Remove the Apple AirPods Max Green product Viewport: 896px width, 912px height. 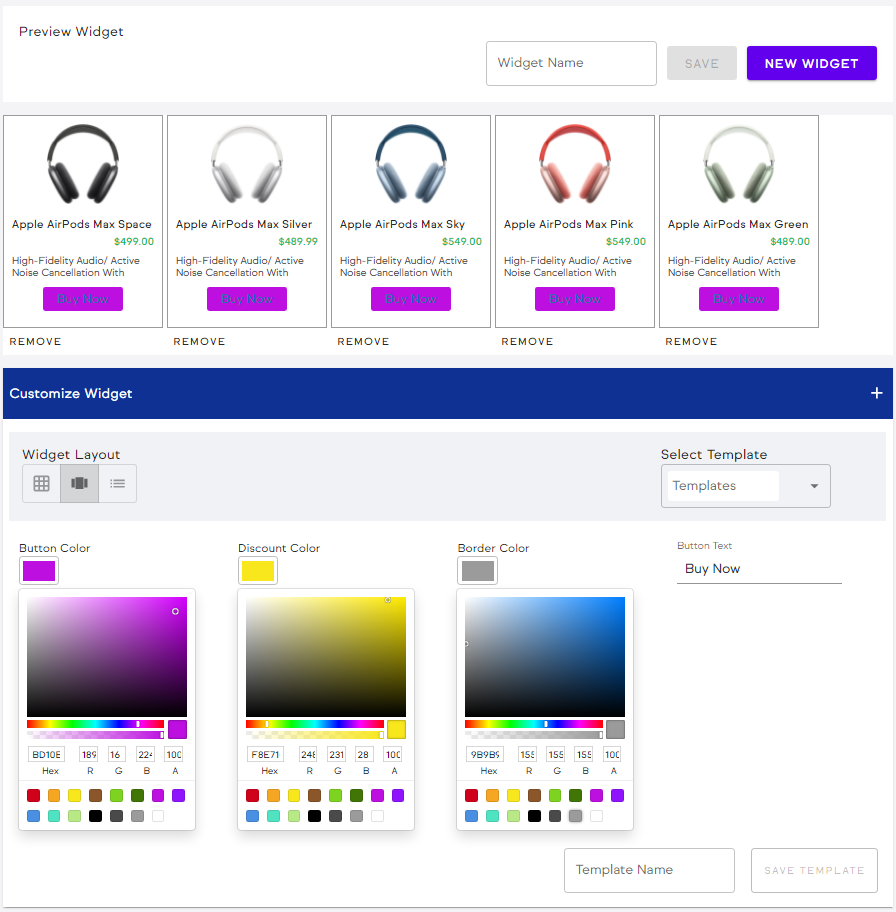(691, 342)
